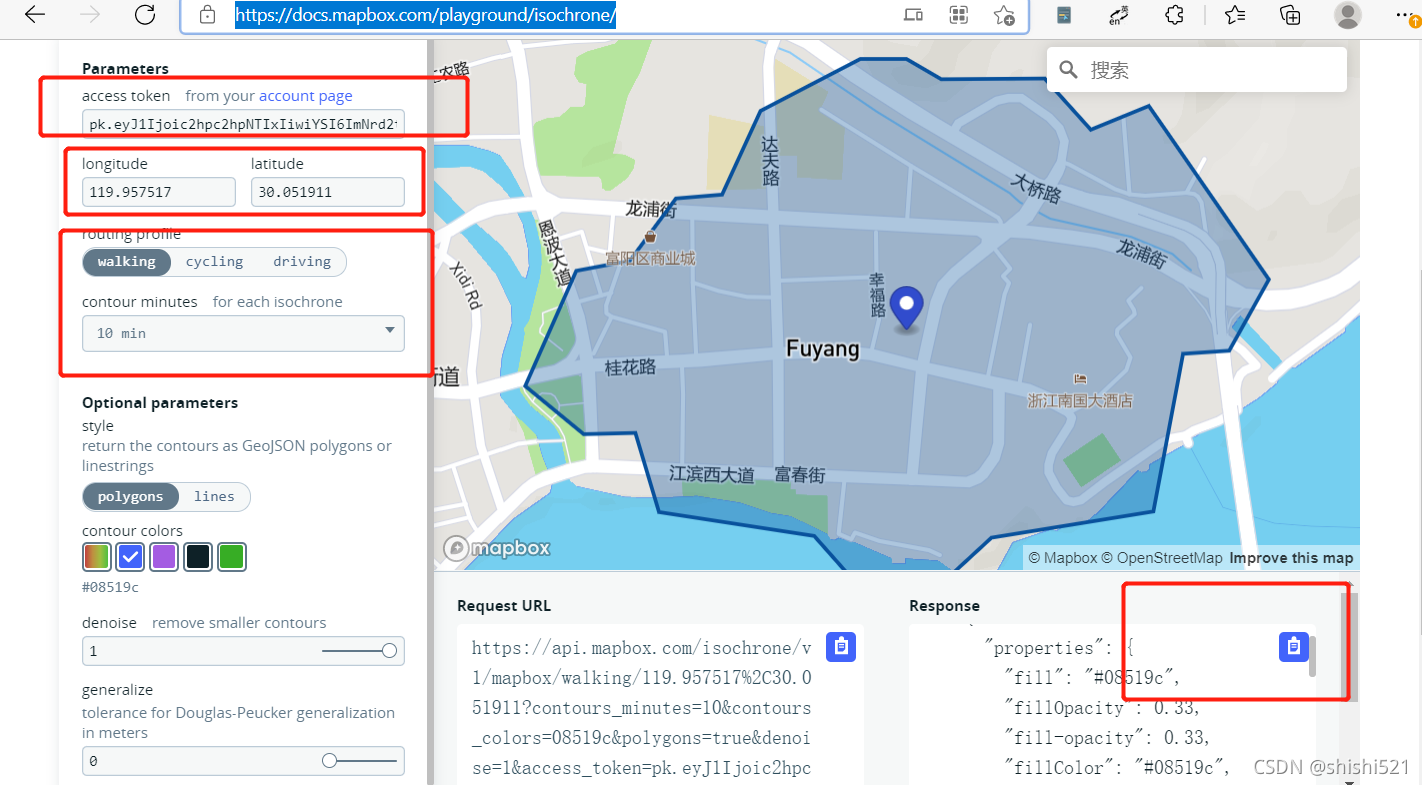Viewport: 1422px width, 785px height.
Task: Open the browser Extensions puzzle icon
Action: point(1175,15)
